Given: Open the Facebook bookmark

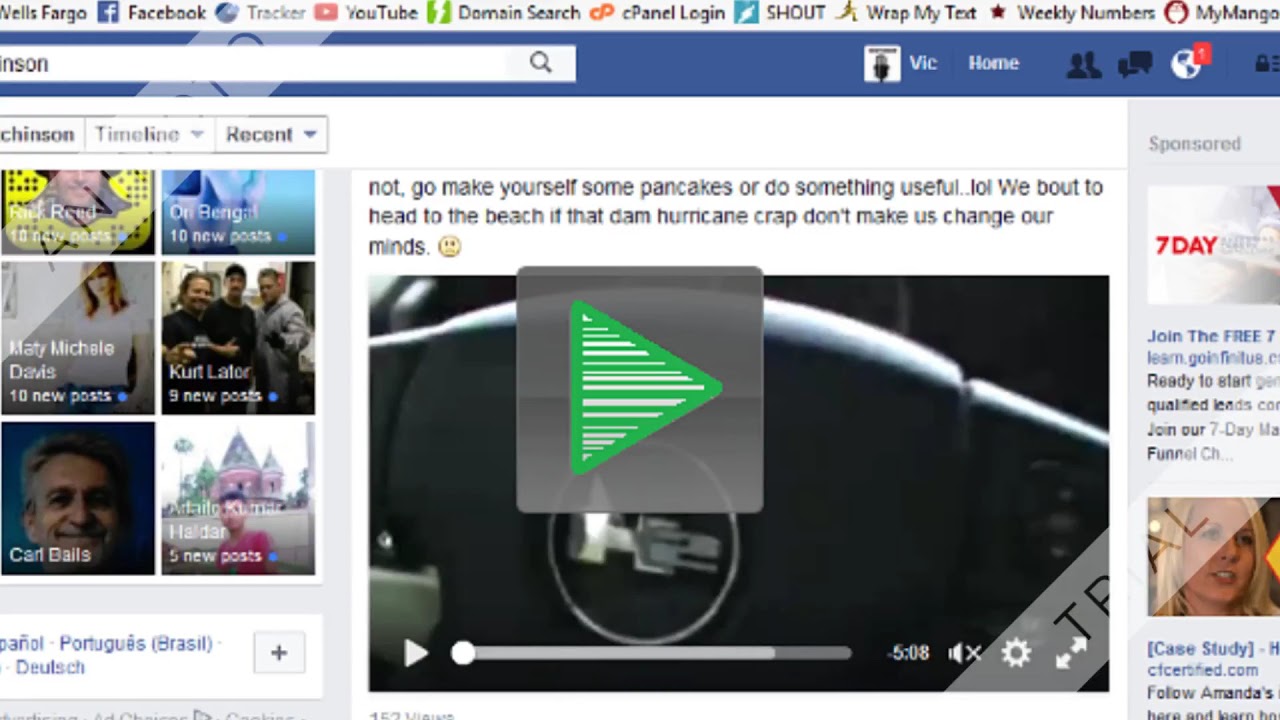Looking at the screenshot, I should coord(151,13).
